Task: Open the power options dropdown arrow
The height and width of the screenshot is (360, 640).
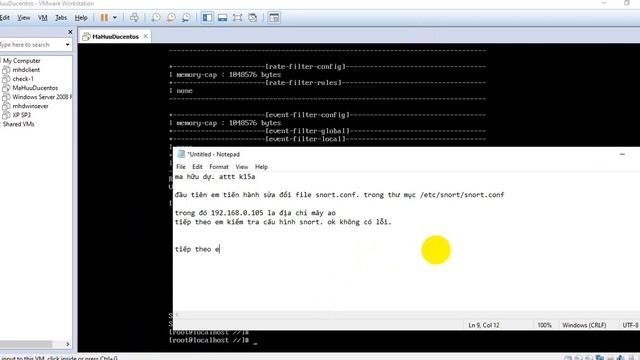Action: click(x=115, y=18)
